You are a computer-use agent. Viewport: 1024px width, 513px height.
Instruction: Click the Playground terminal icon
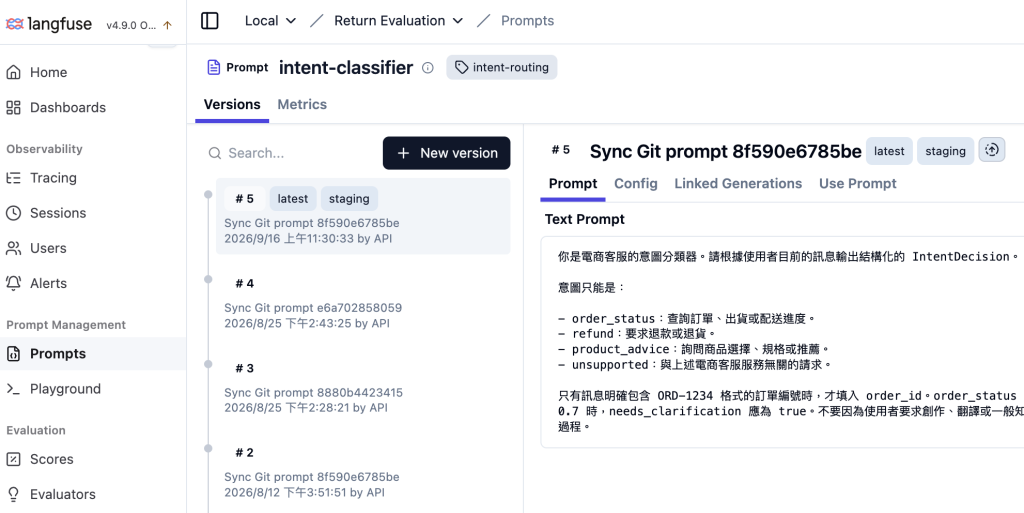[13, 389]
